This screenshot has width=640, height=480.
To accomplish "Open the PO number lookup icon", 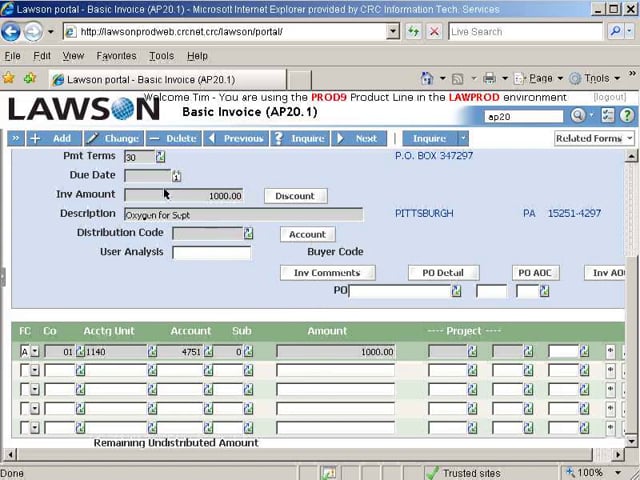I will tap(456, 291).
